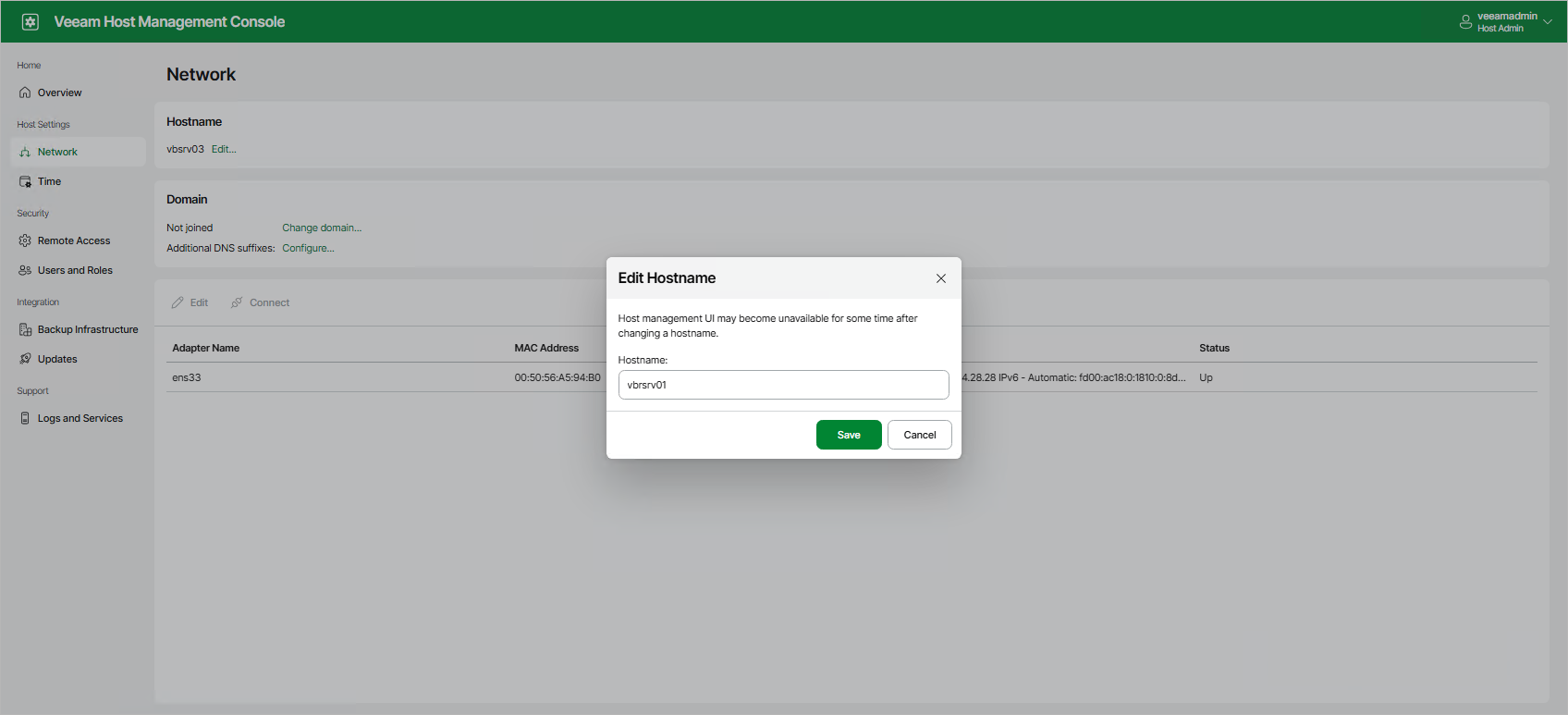Focus the Hostname text field
Viewport: 1568px width, 715px height.
coord(783,385)
